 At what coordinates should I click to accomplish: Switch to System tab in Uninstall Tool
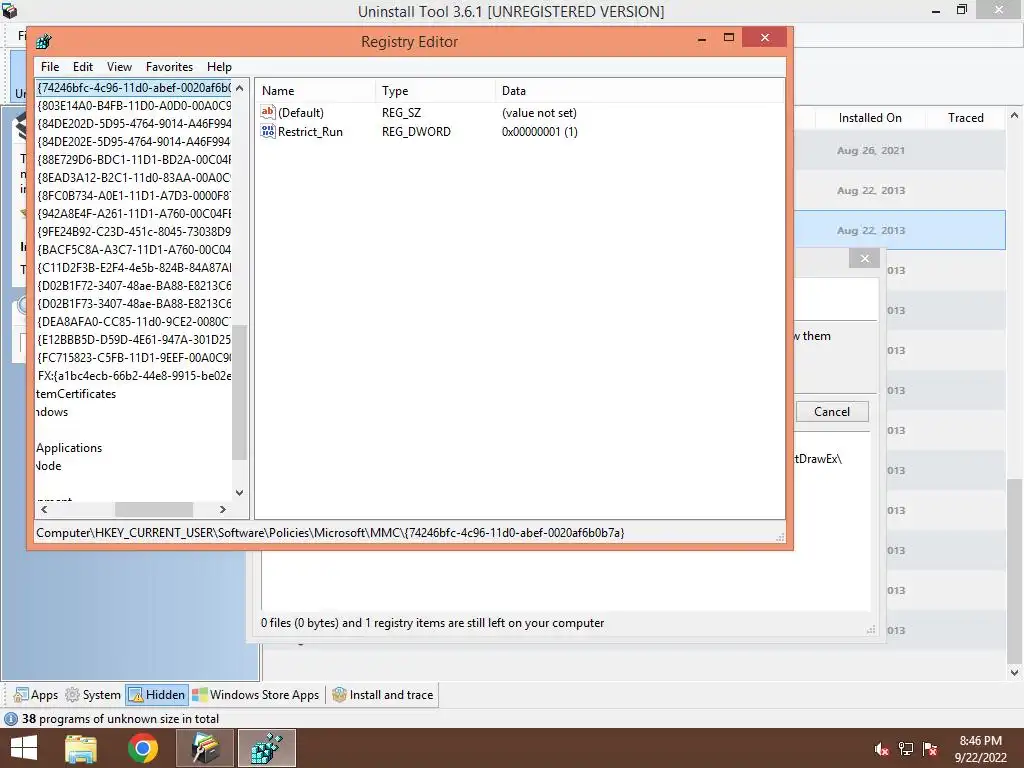[x=93, y=695]
